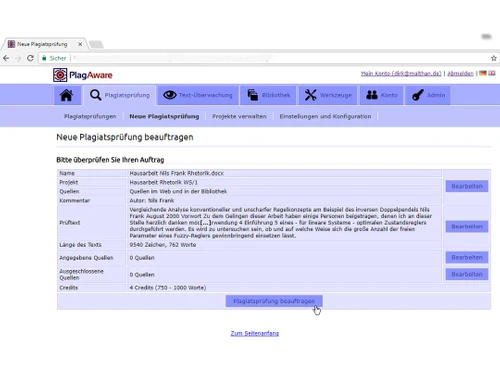The image size is (500, 375).
Task: Switch language with English flag icon
Action: click(492, 73)
